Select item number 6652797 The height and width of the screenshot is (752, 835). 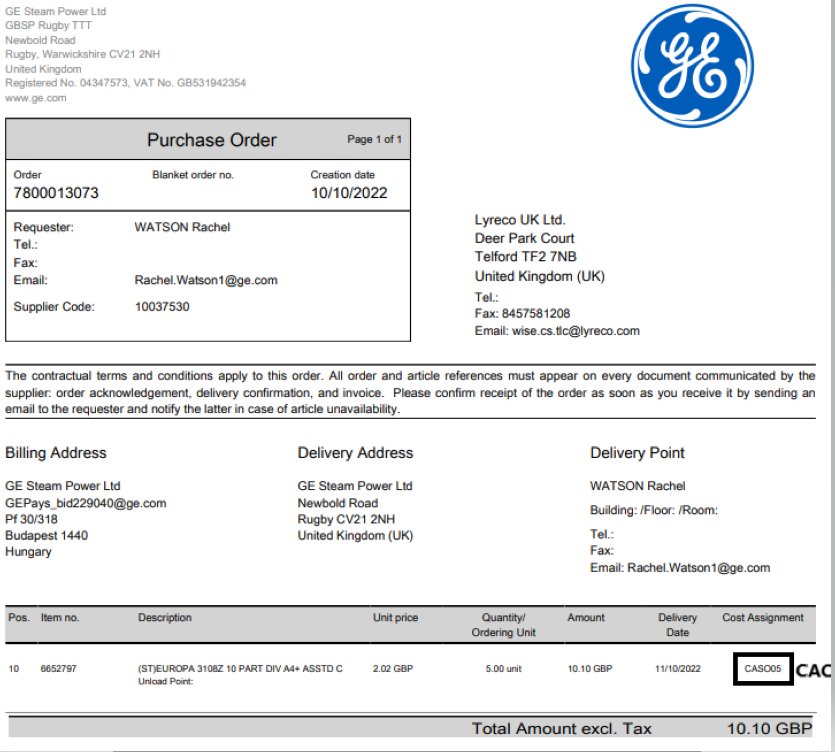tap(60, 668)
